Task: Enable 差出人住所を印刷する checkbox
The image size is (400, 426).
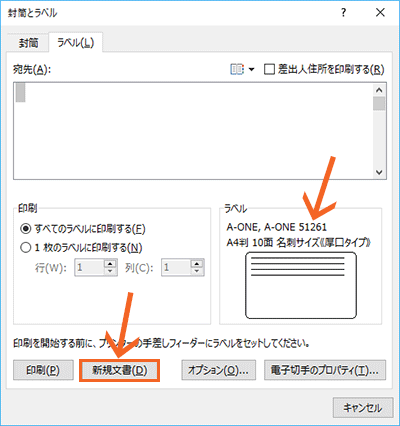Action: [x=269, y=69]
